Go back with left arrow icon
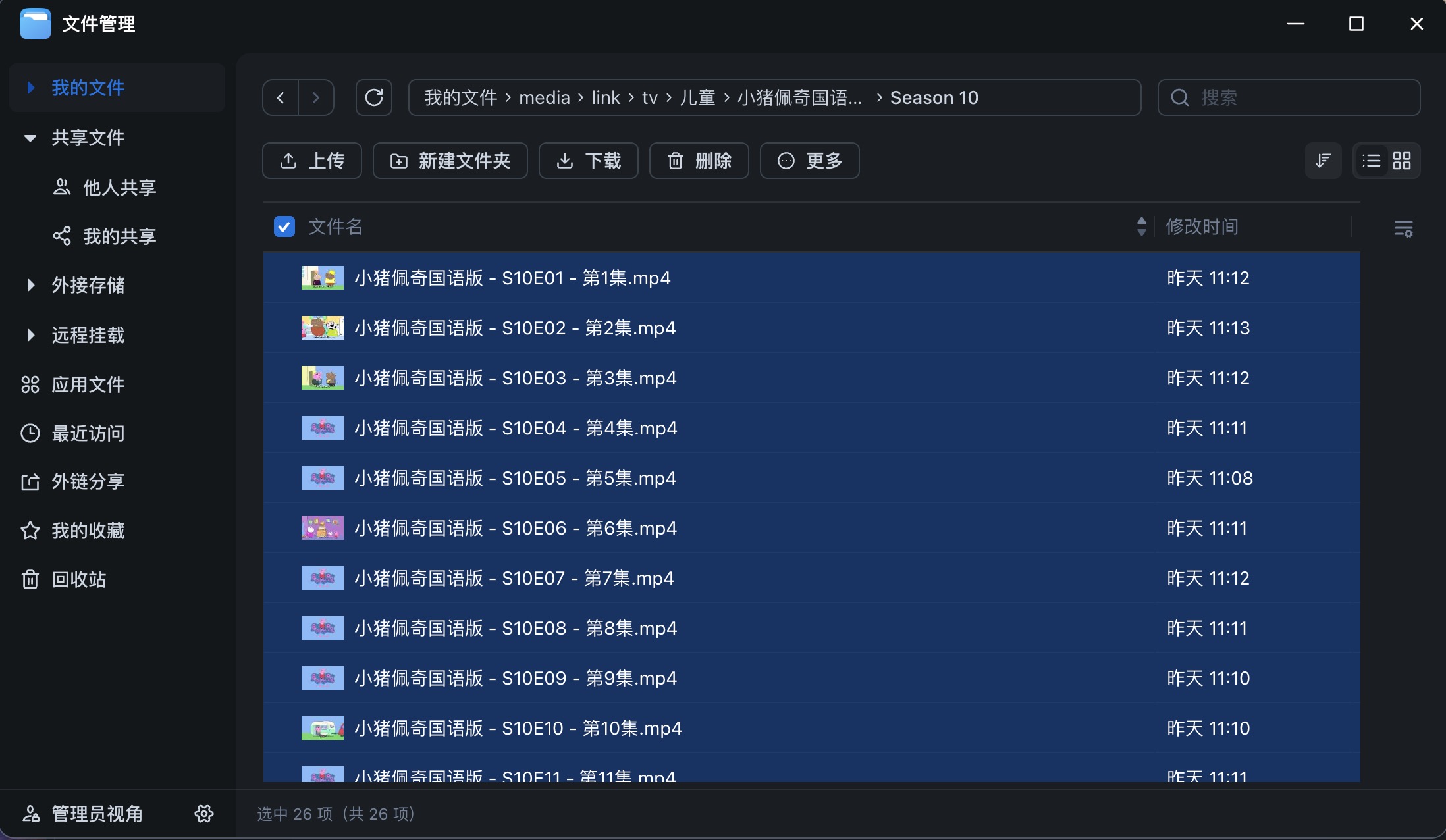1446x840 pixels. point(281,97)
